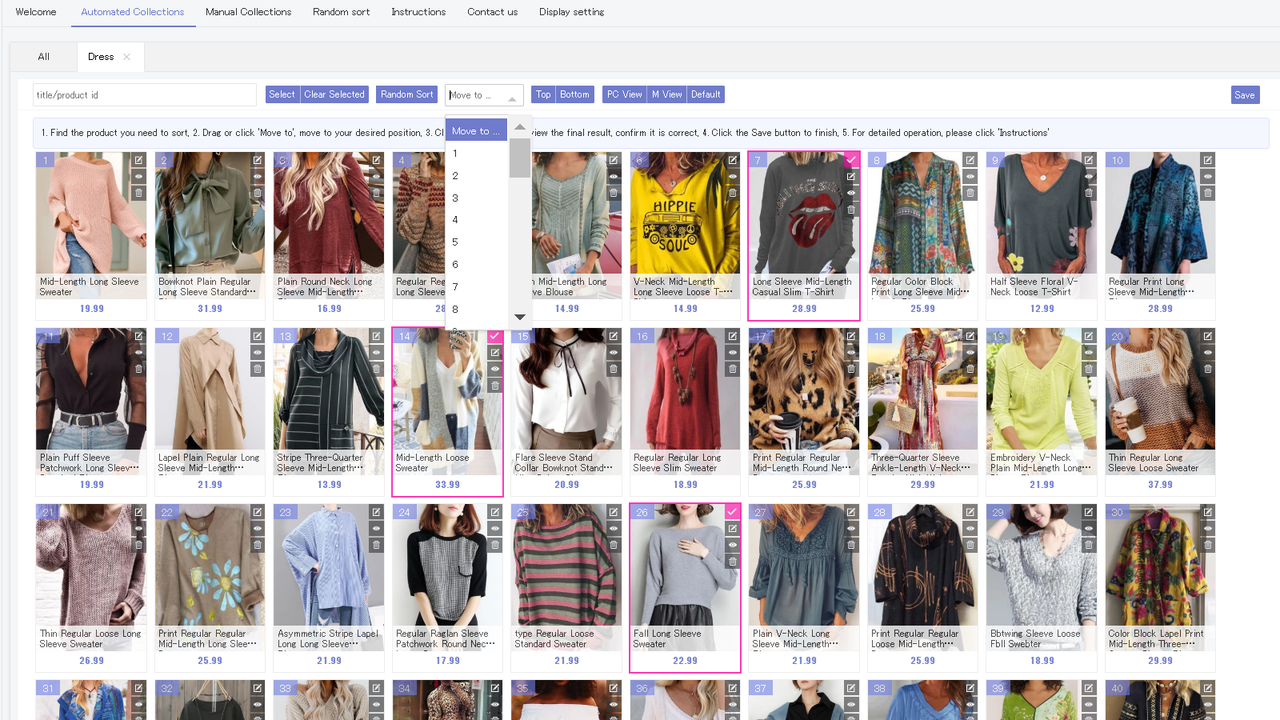Image resolution: width=1280 pixels, height=720 pixels.
Task: Move selected products to Bottom
Action: (x=574, y=94)
